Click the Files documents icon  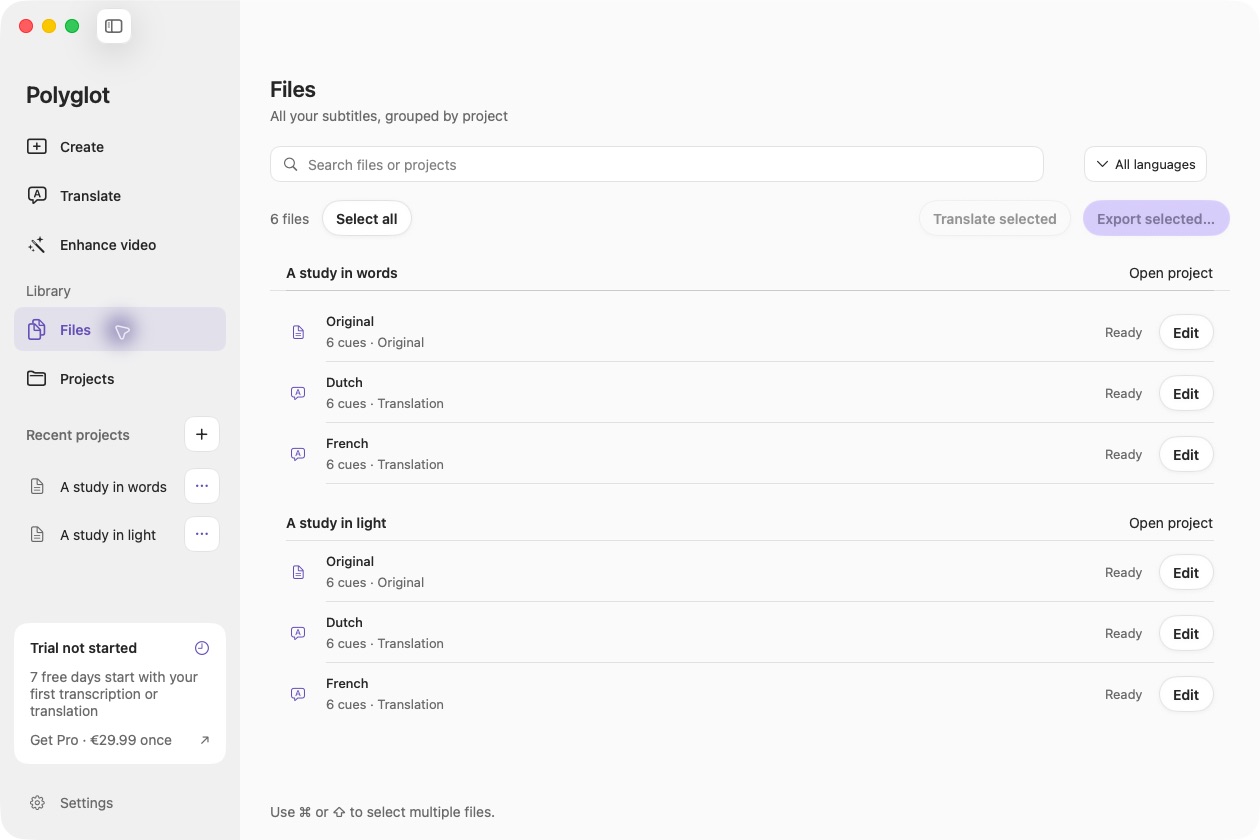pos(37,330)
